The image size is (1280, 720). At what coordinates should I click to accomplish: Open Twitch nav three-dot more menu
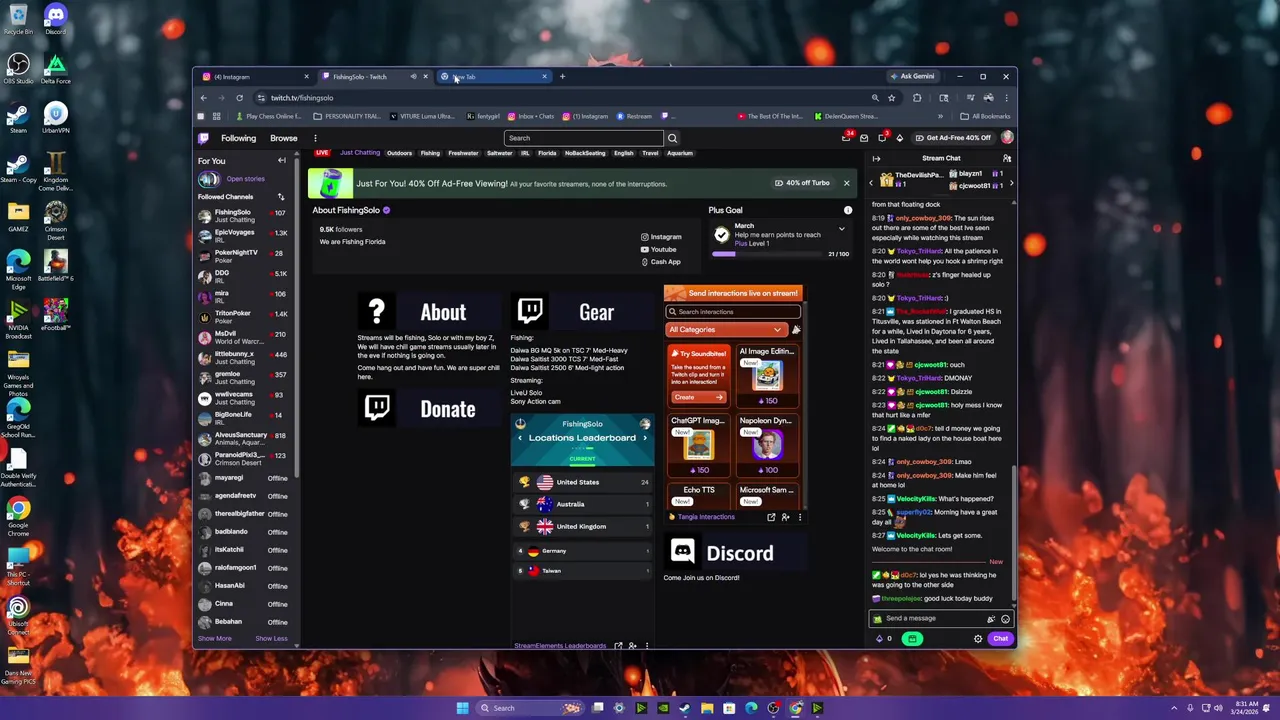(315, 138)
